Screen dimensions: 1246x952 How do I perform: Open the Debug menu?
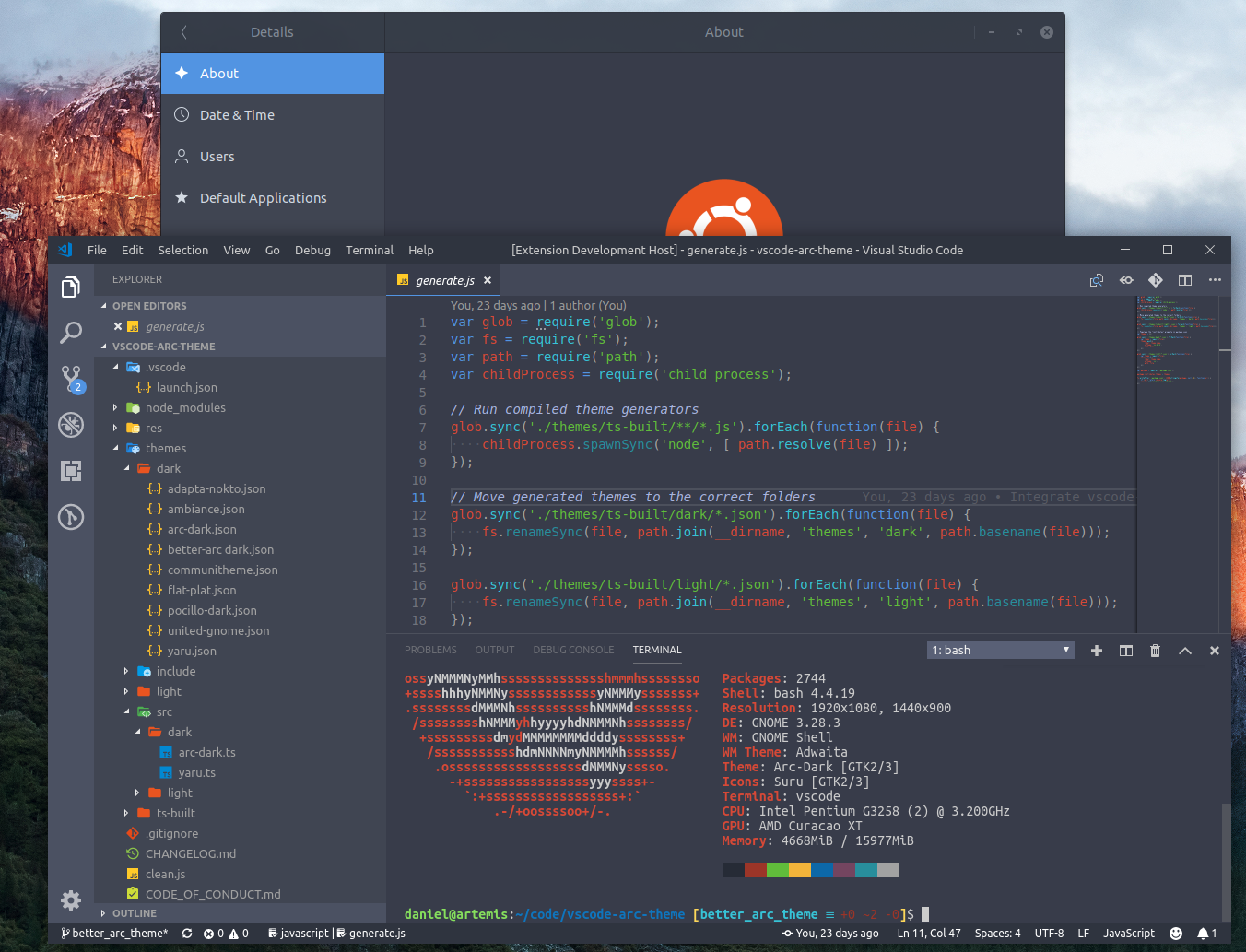pyautogui.click(x=312, y=250)
